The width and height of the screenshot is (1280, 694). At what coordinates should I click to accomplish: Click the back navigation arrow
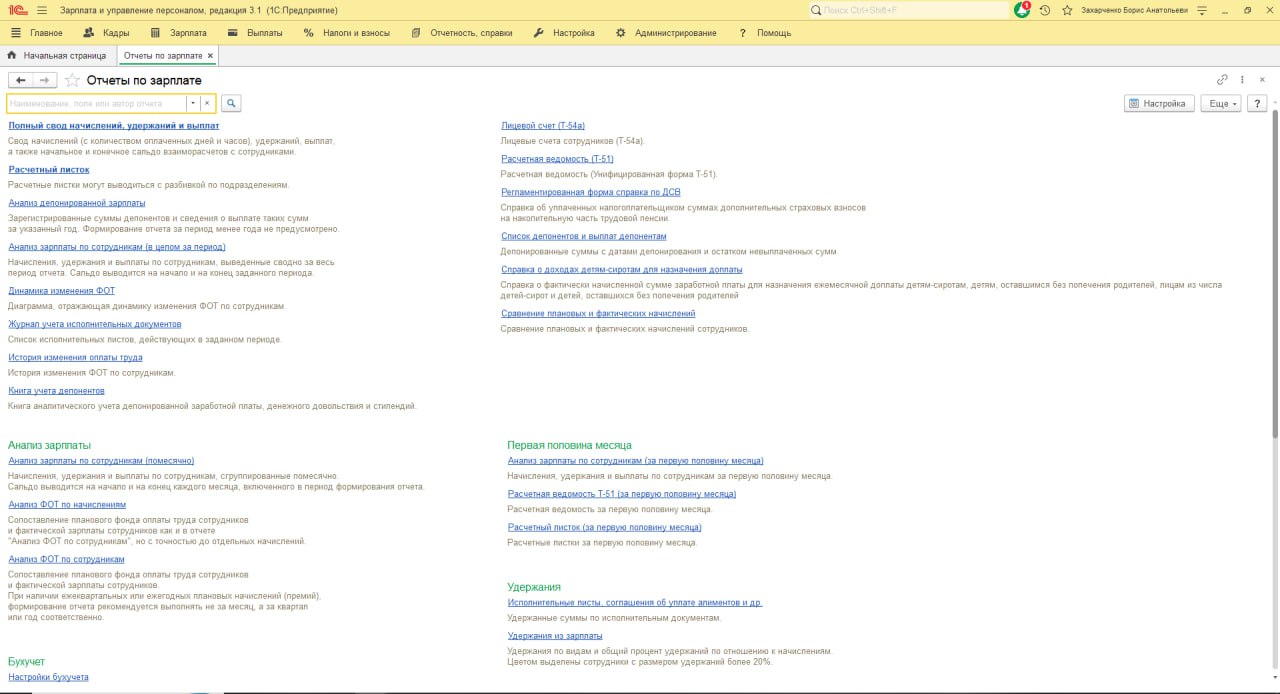[x=18, y=79]
